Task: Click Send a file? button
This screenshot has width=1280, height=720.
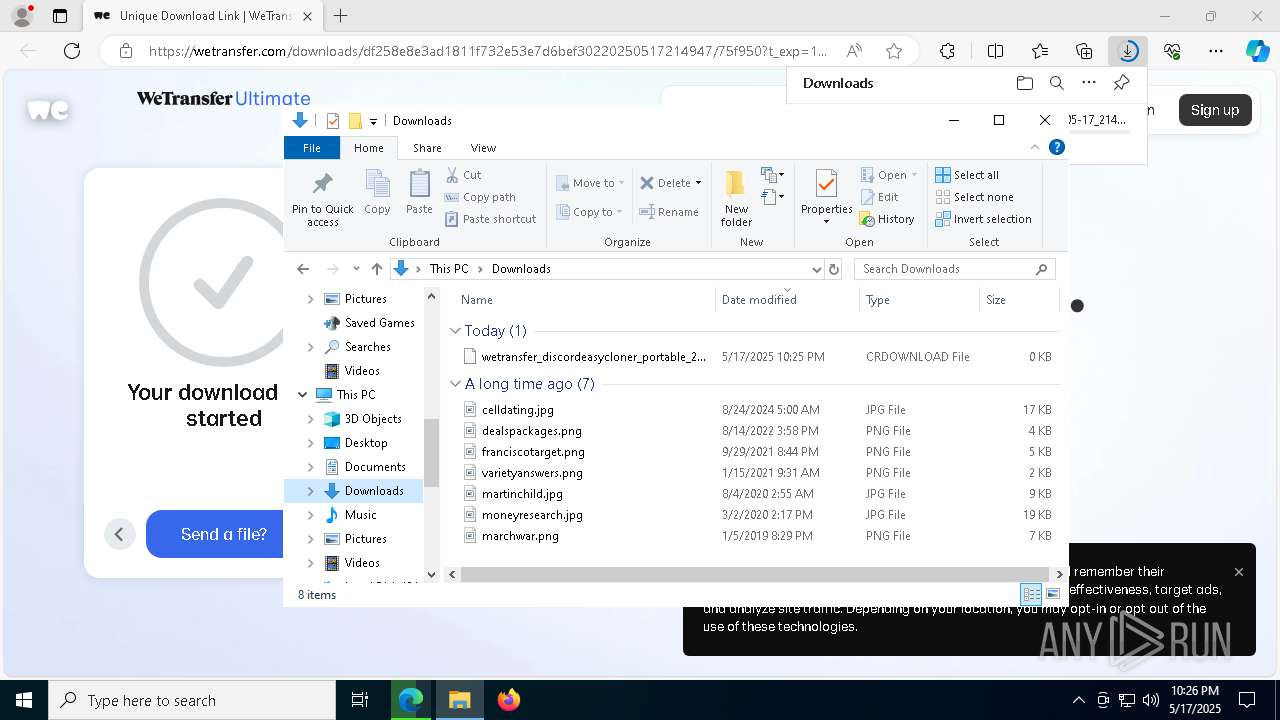Action: click(223, 534)
